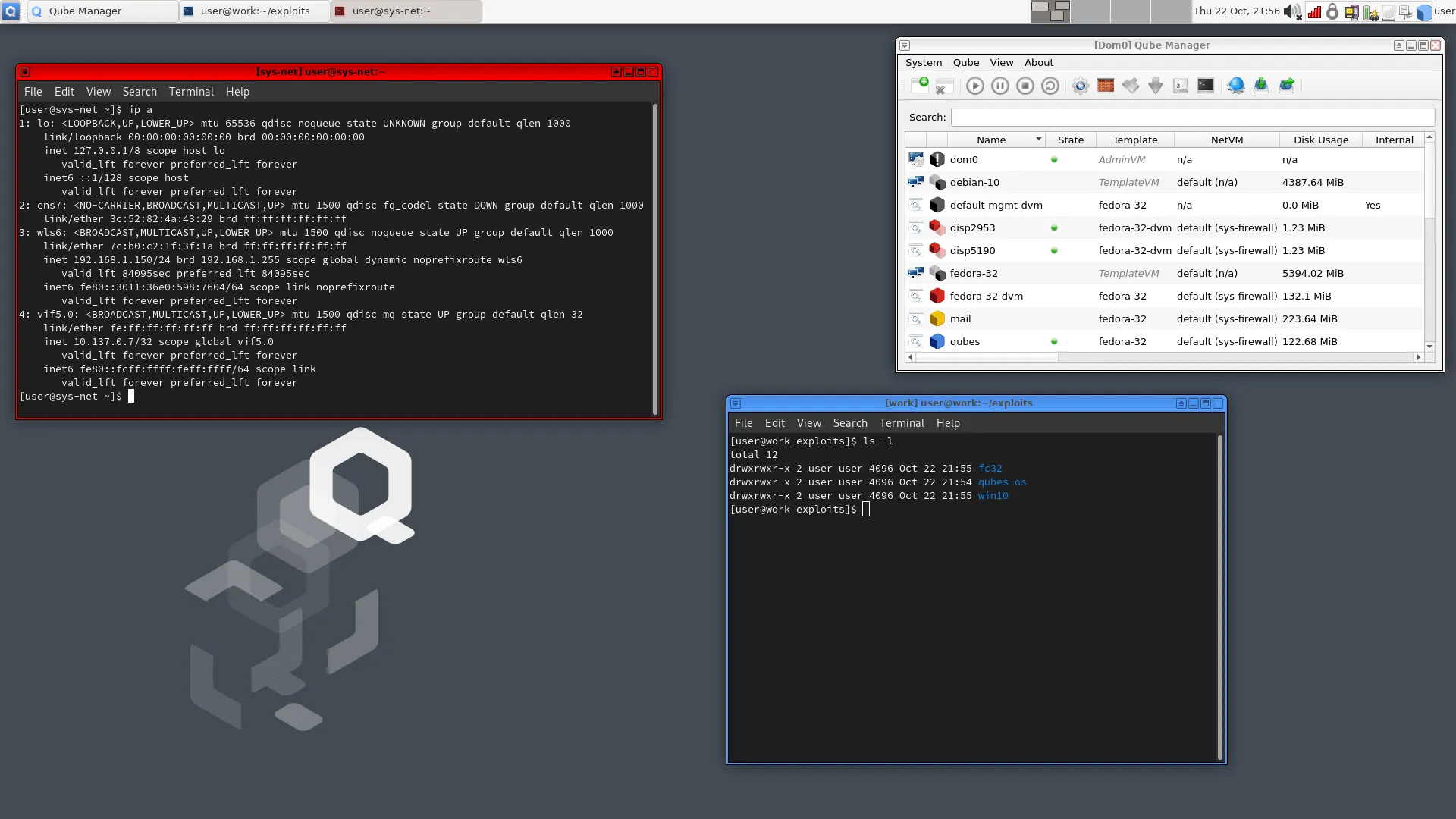
Task: Select the default-mgmt-dvm qube row
Action: [1164, 205]
